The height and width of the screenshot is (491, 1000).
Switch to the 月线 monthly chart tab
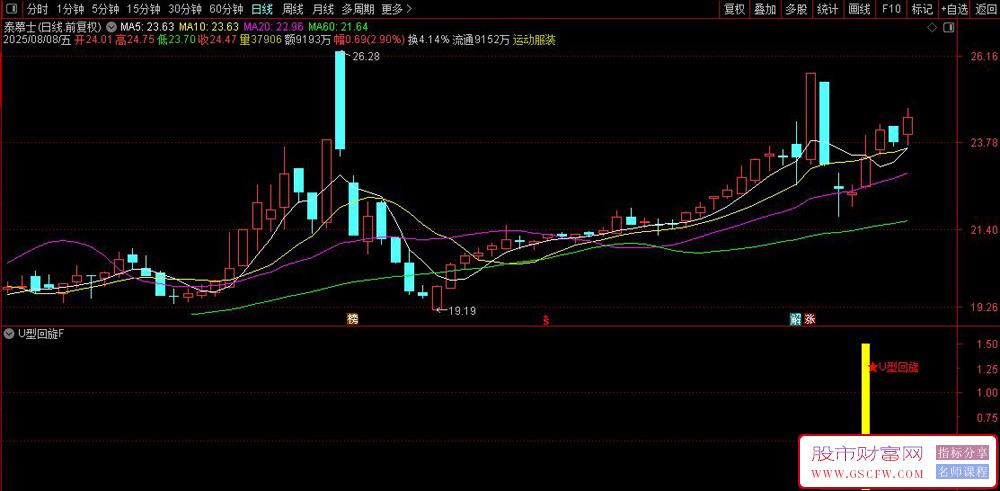[323, 9]
